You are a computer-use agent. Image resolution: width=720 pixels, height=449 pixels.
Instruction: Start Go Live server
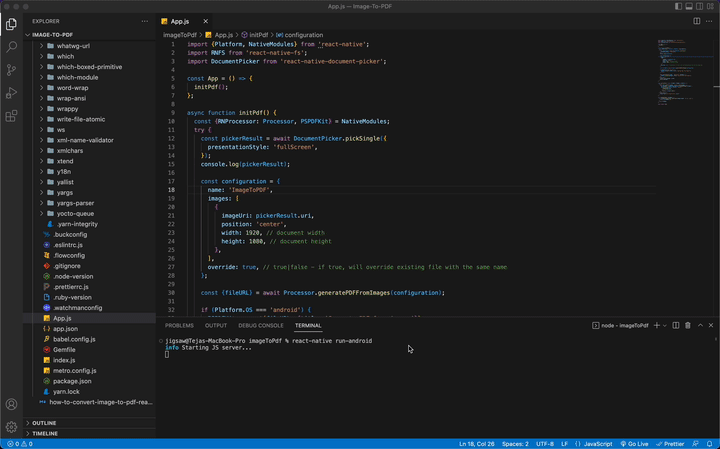[x=634, y=444]
